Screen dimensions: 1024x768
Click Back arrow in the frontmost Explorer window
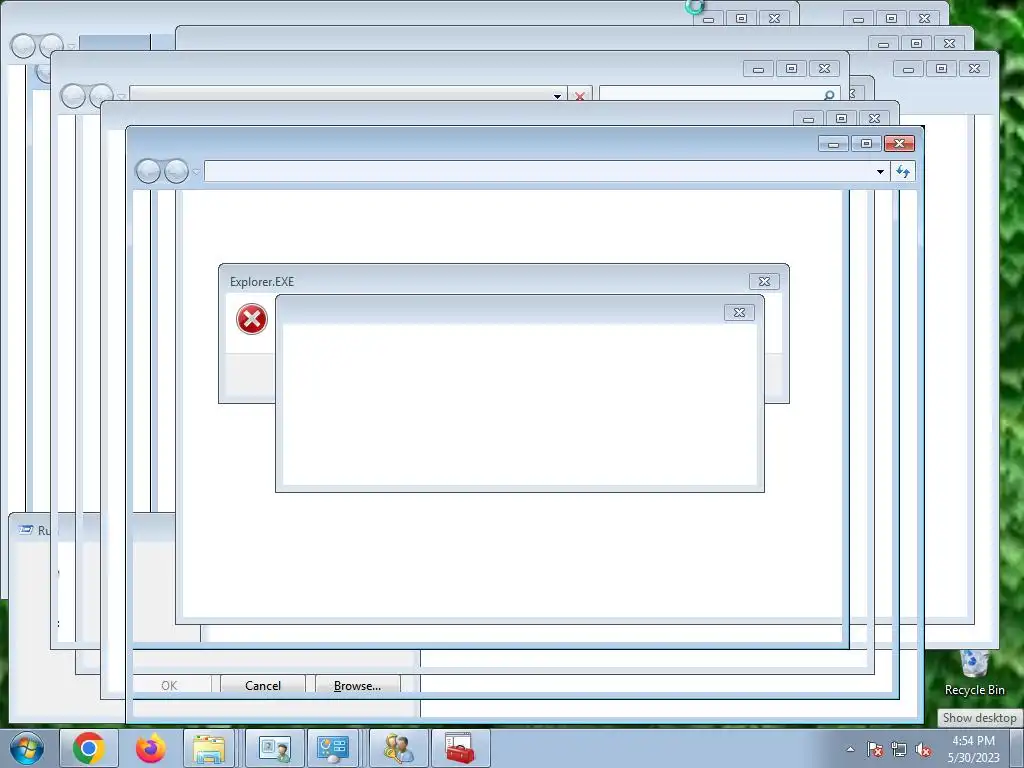point(149,172)
